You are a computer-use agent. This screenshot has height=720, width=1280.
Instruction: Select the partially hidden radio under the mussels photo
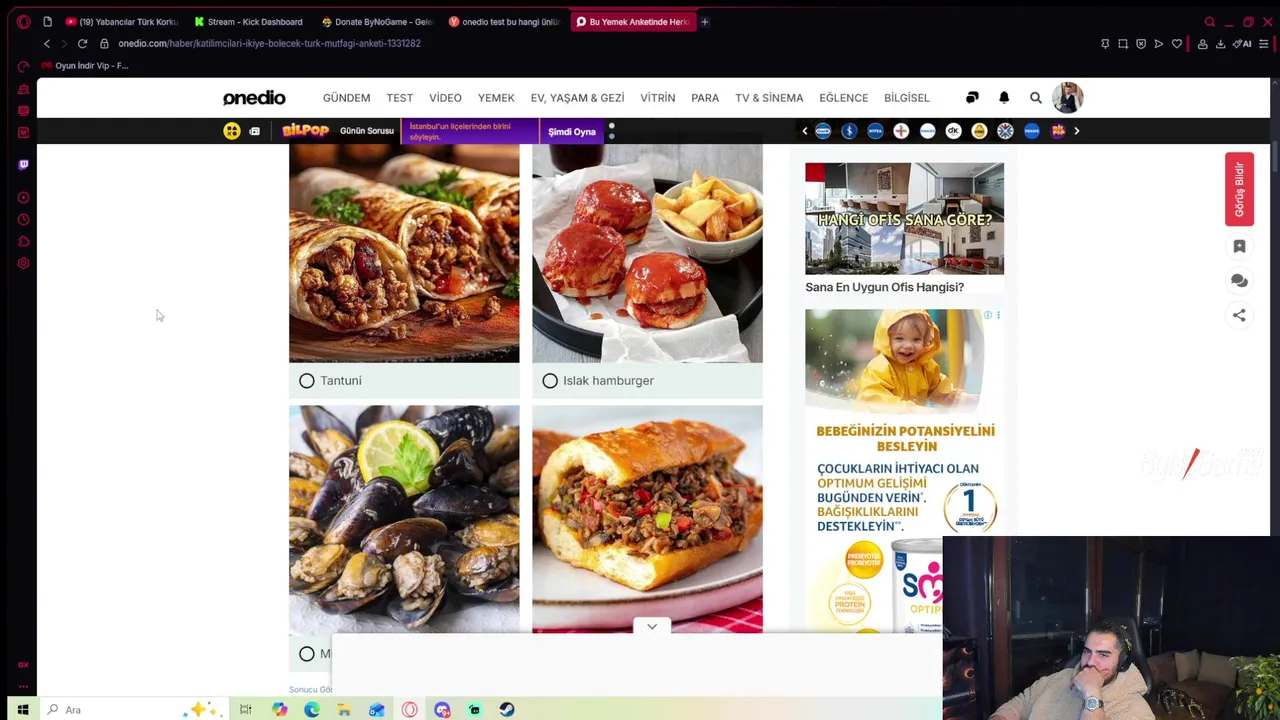tap(307, 654)
